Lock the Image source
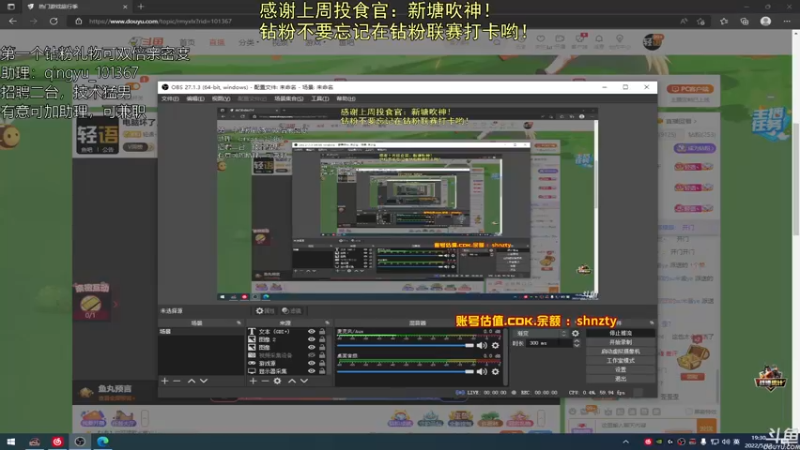The image size is (800, 450). (322, 347)
